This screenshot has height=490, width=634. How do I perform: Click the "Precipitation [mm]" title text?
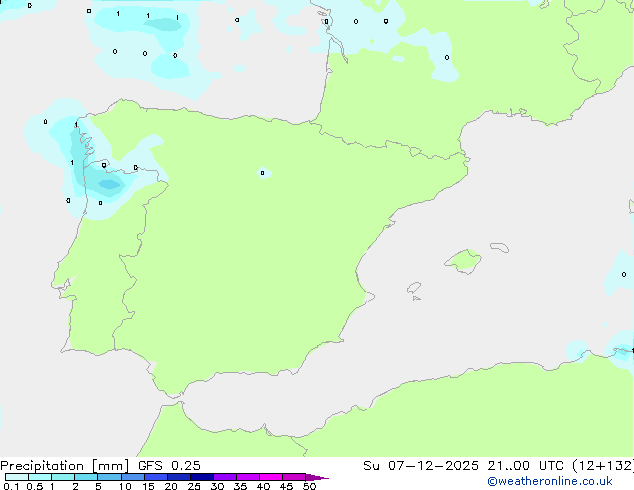[64, 466]
